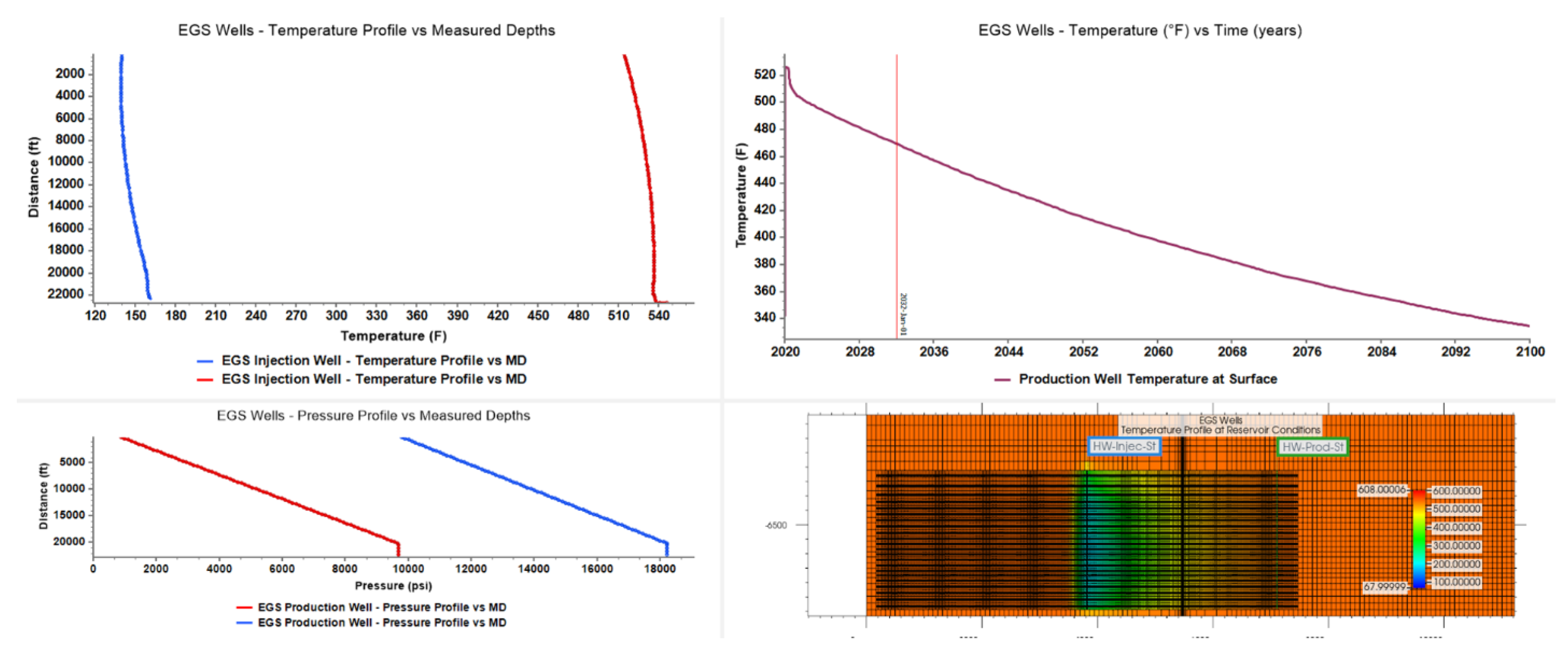The height and width of the screenshot is (661, 1568).
Task: Click the 608.00006 maximum value label
Action: click(1382, 490)
